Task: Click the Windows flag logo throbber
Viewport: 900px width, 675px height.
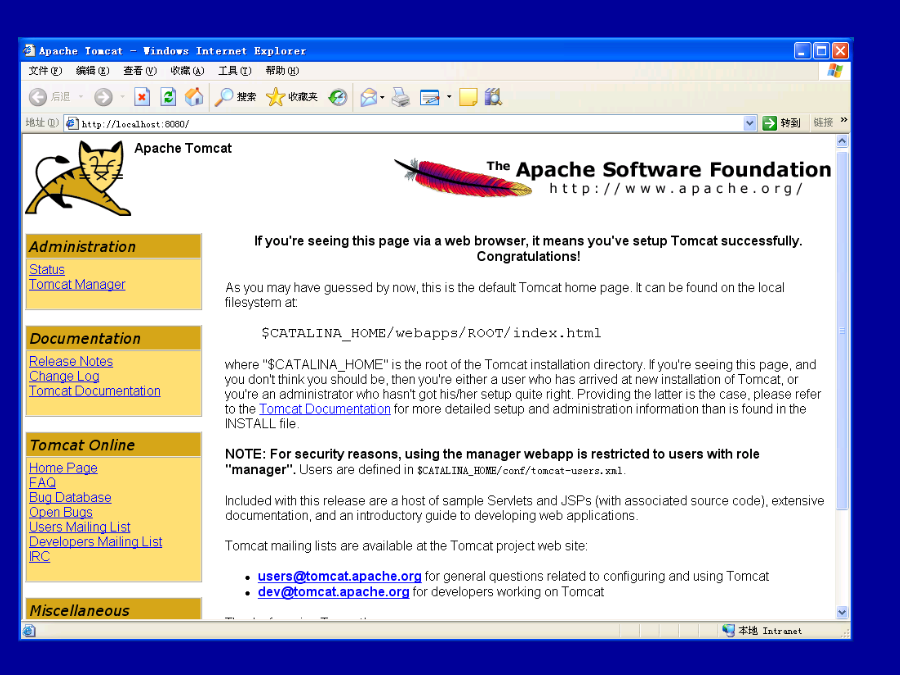Action: pos(835,71)
